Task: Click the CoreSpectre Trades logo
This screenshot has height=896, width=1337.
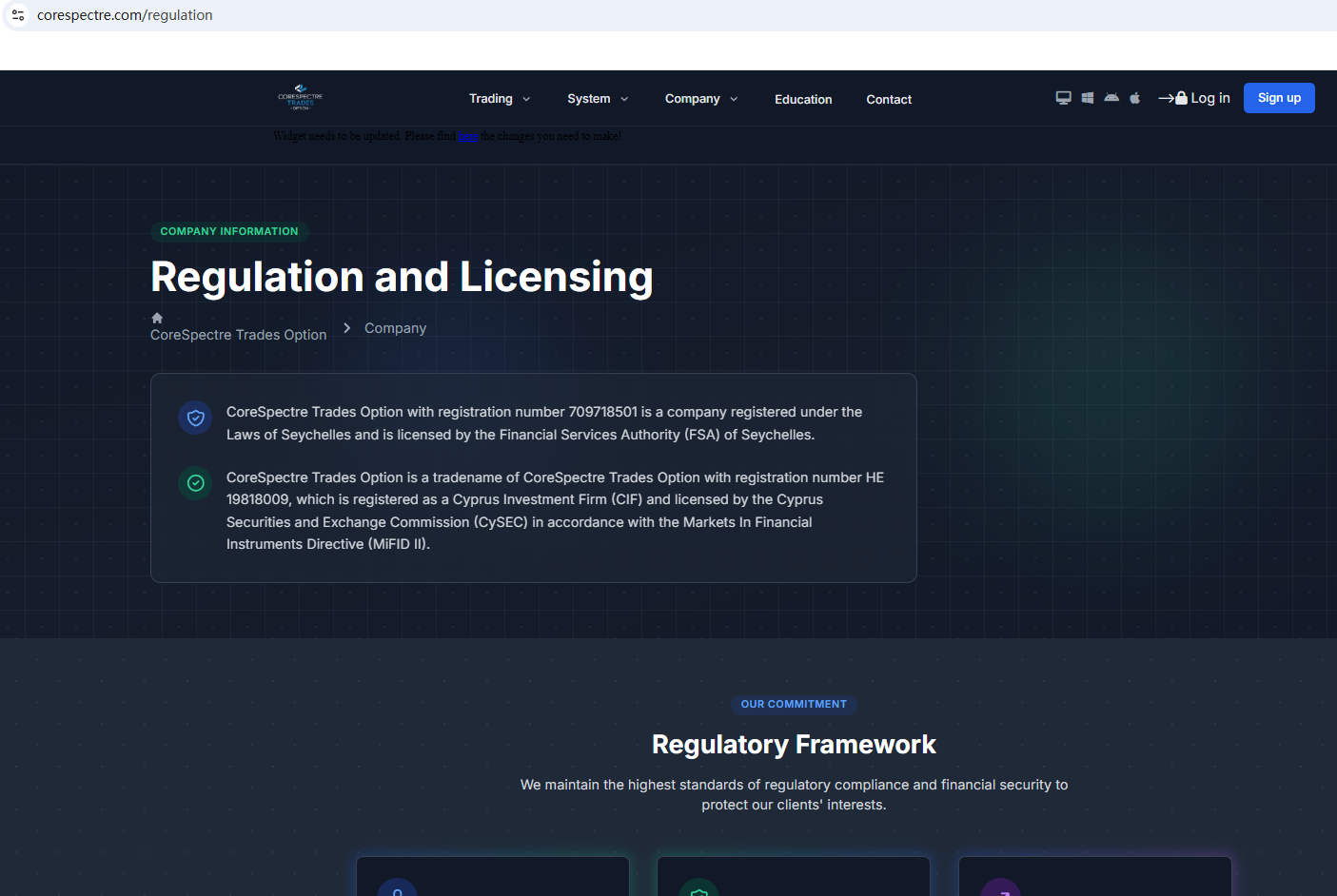Action: [300, 97]
